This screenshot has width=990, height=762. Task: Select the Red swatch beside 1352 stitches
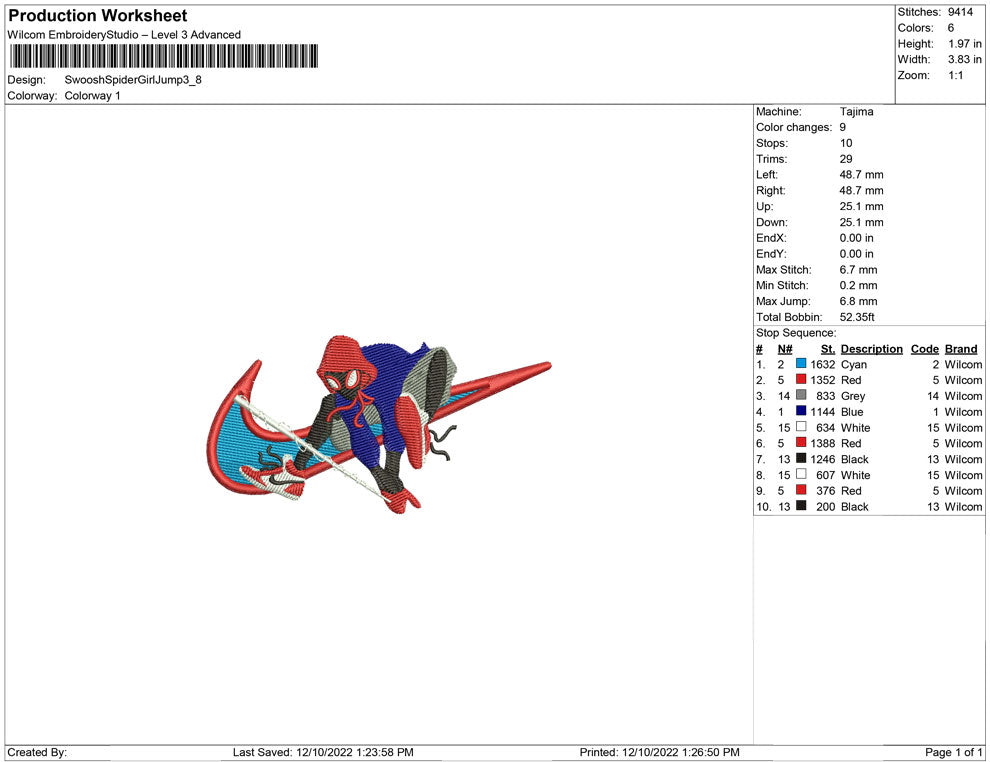pos(801,379)
